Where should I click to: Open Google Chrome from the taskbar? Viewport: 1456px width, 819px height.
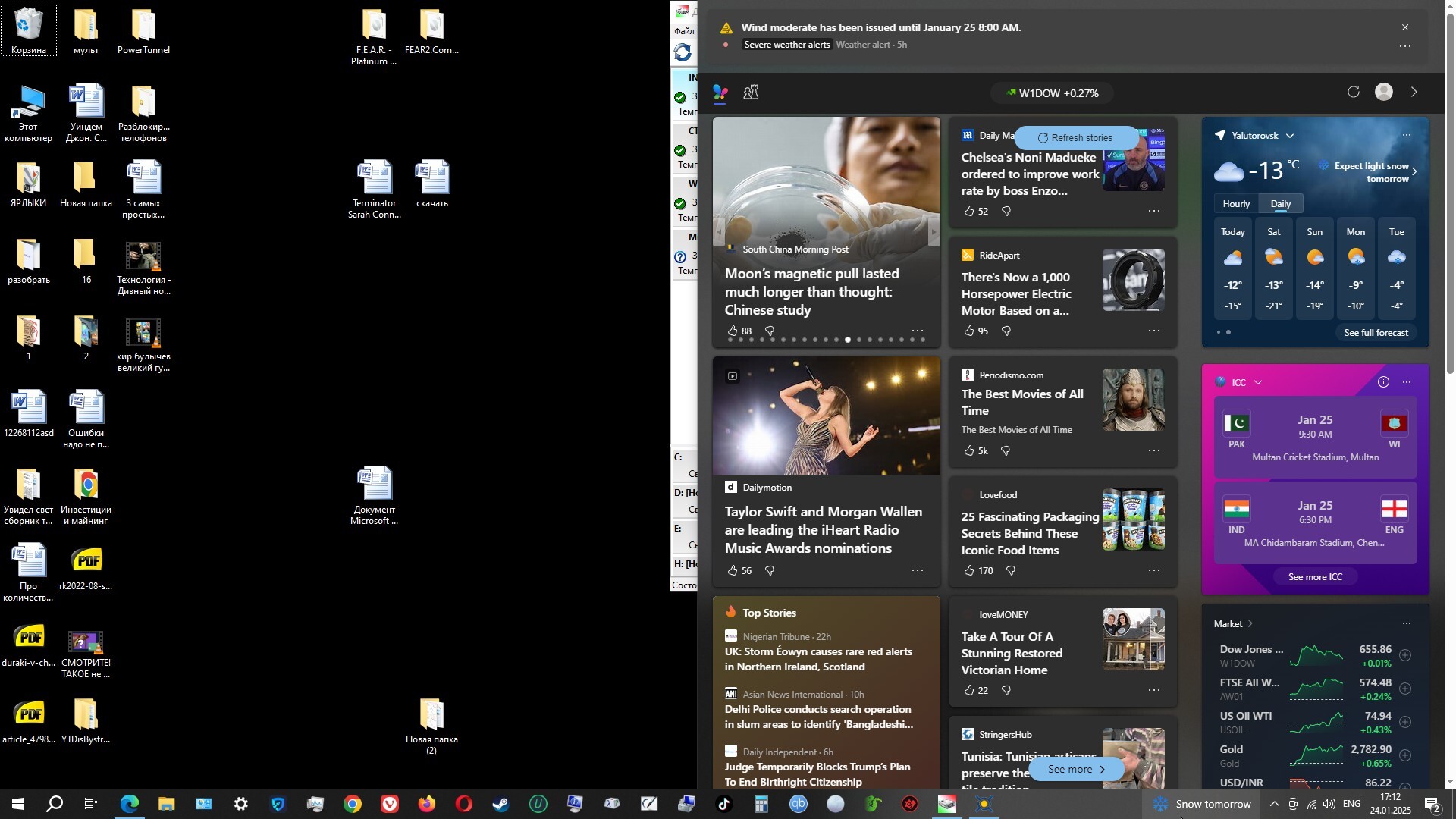(353, 804)
